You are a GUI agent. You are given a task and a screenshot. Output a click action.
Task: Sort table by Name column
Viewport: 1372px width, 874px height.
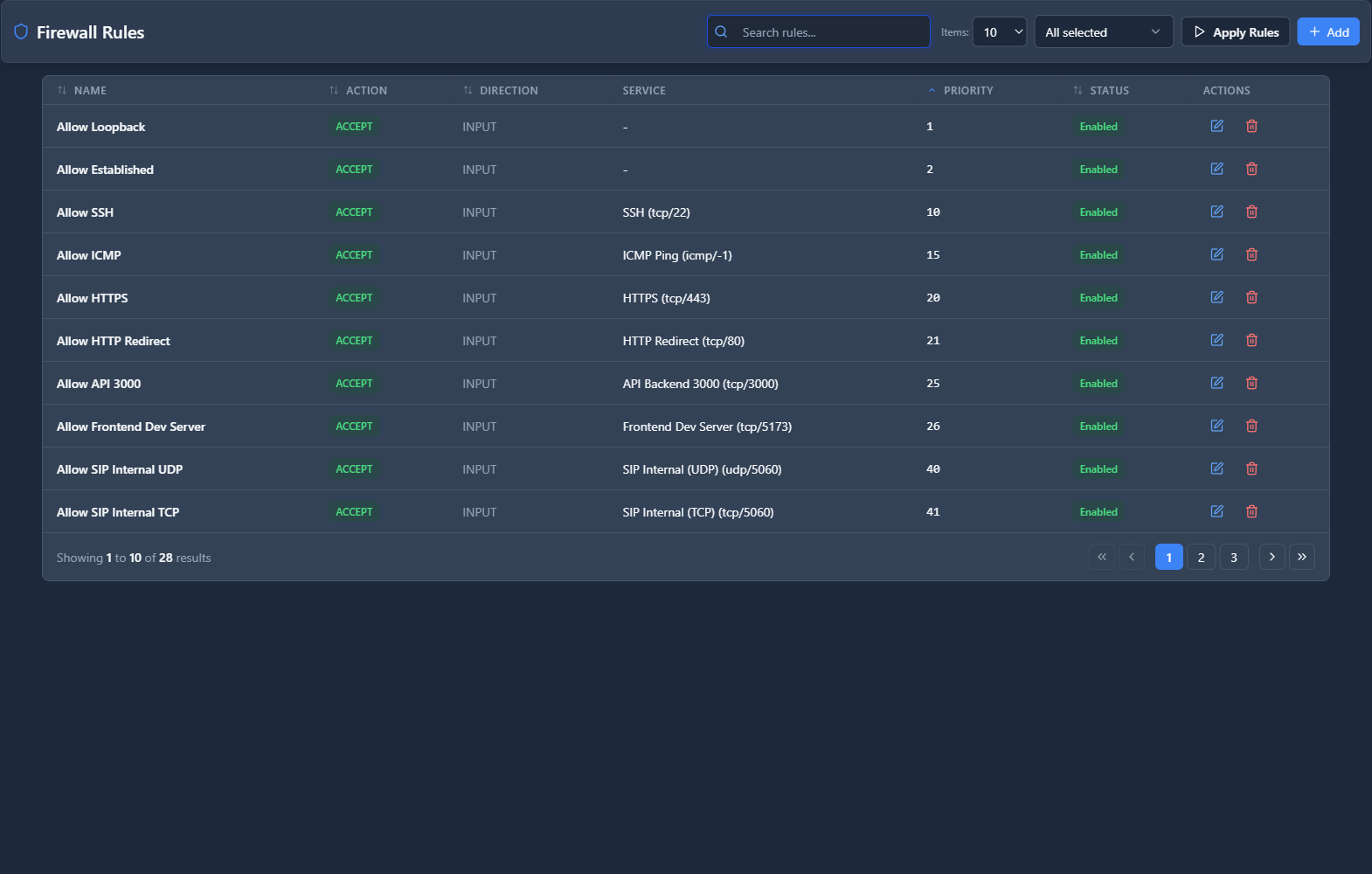89,90
